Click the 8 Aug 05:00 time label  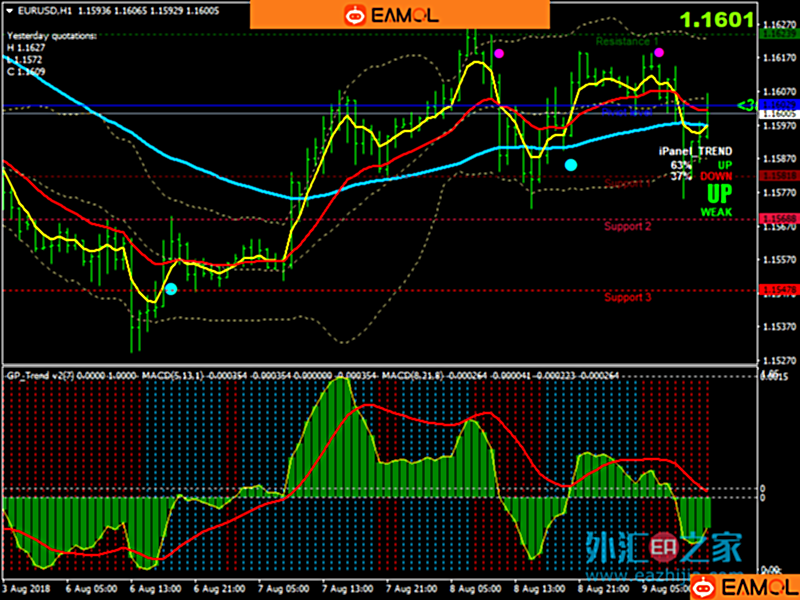[476, 588]
